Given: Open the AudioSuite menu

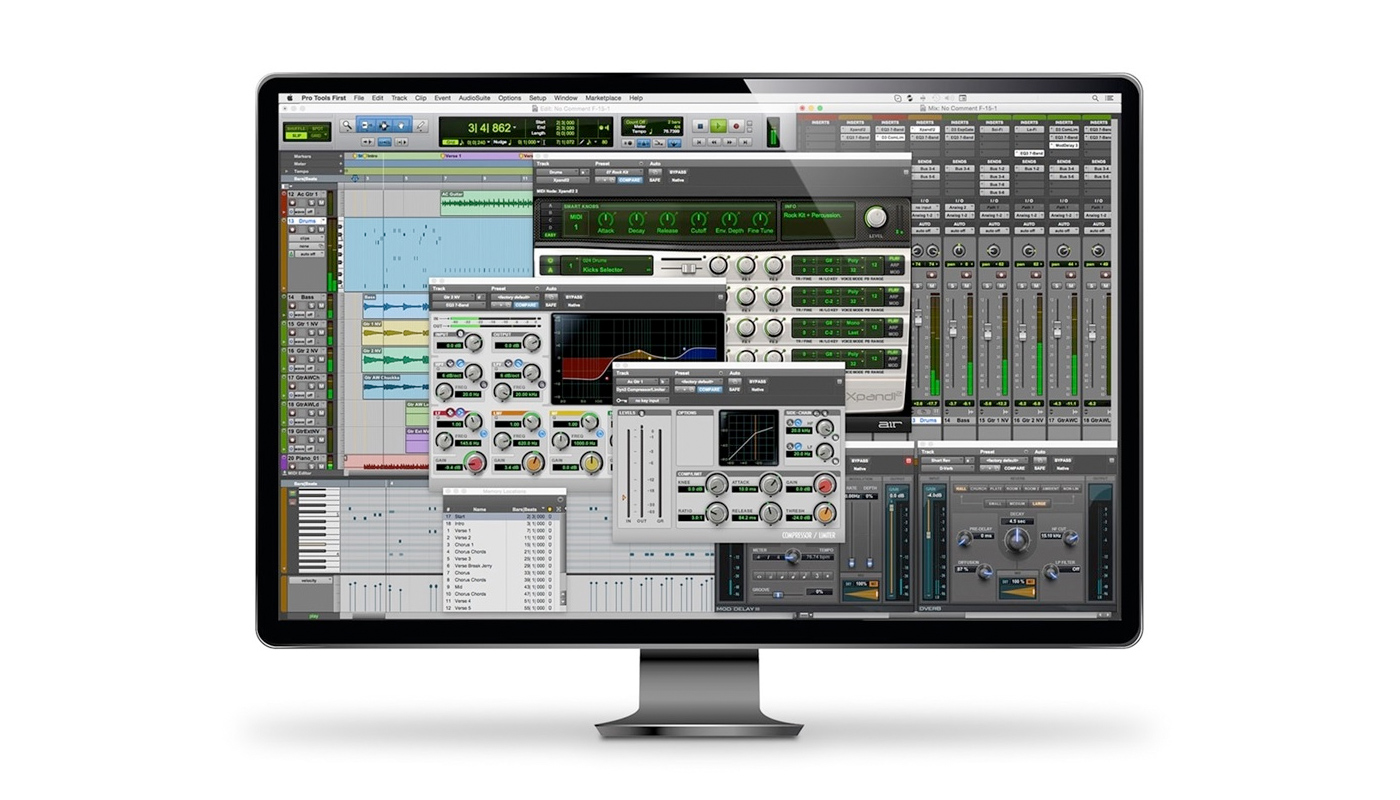Looking at the screenshot, I should [x=474, y=98].
